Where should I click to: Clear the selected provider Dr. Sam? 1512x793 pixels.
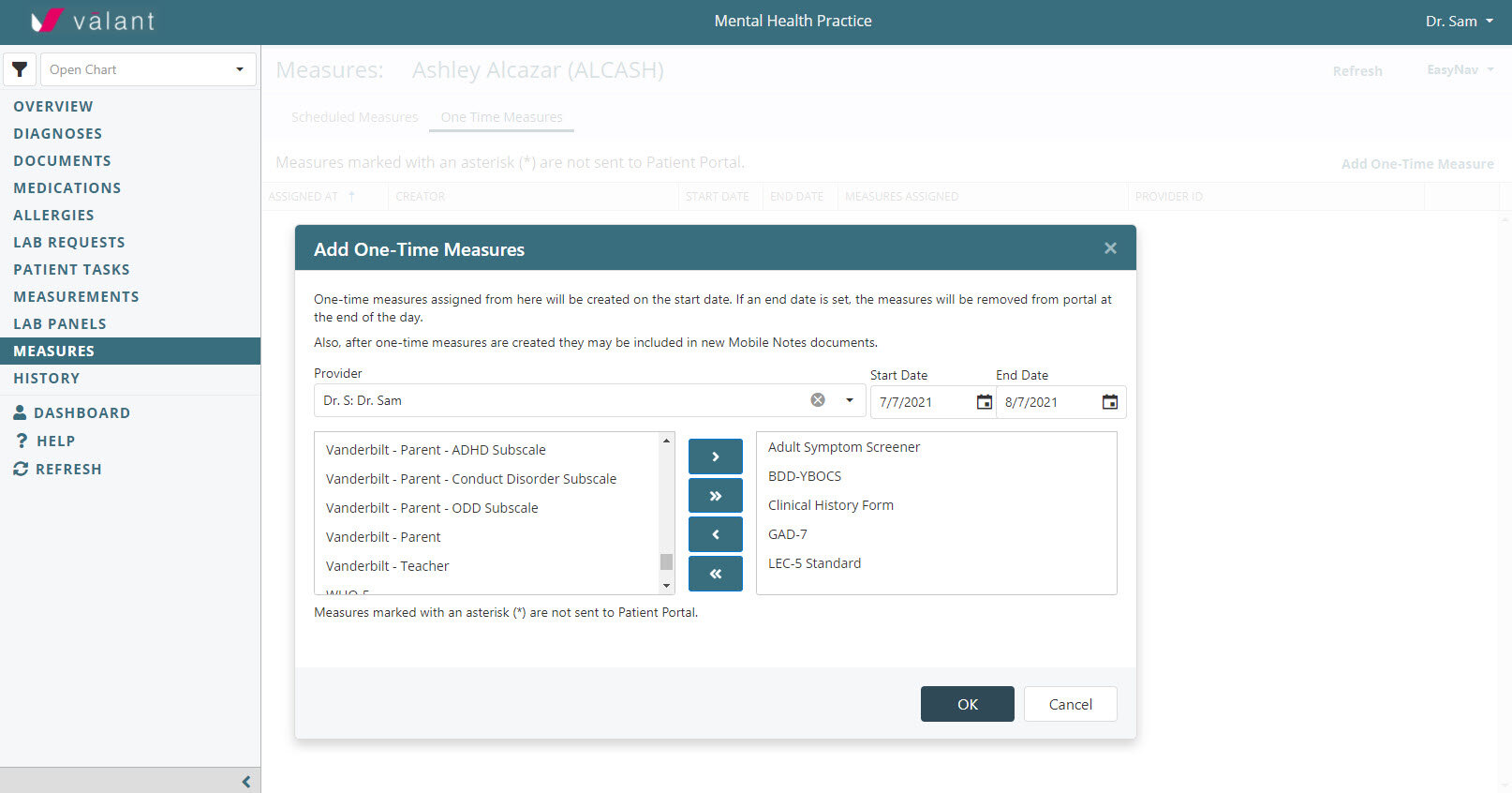point(818,400)
